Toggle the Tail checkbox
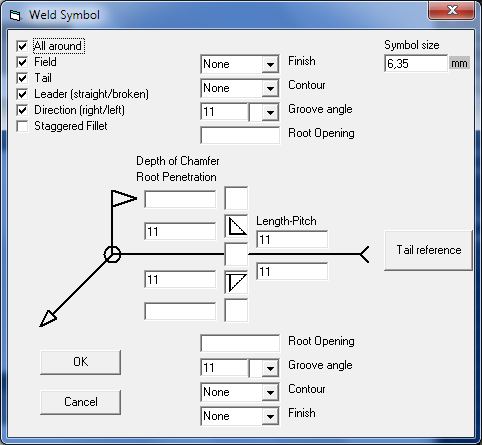 coord(22,78)
